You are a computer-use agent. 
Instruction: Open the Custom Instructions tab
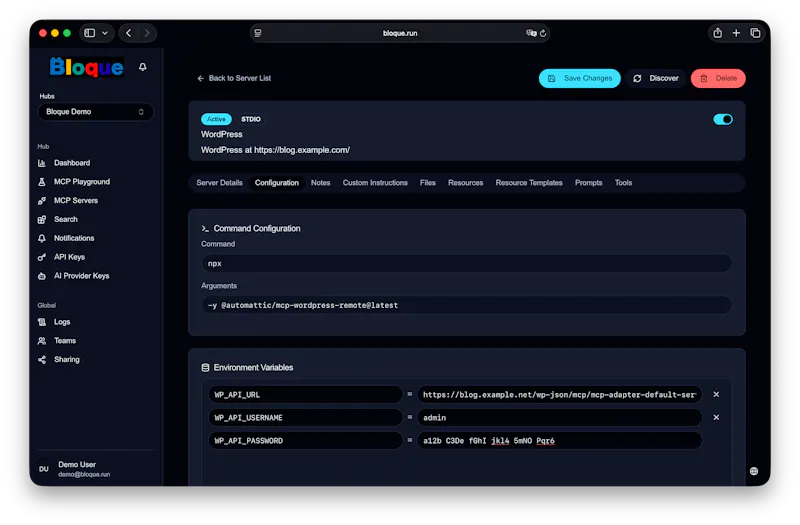(375, 183)
